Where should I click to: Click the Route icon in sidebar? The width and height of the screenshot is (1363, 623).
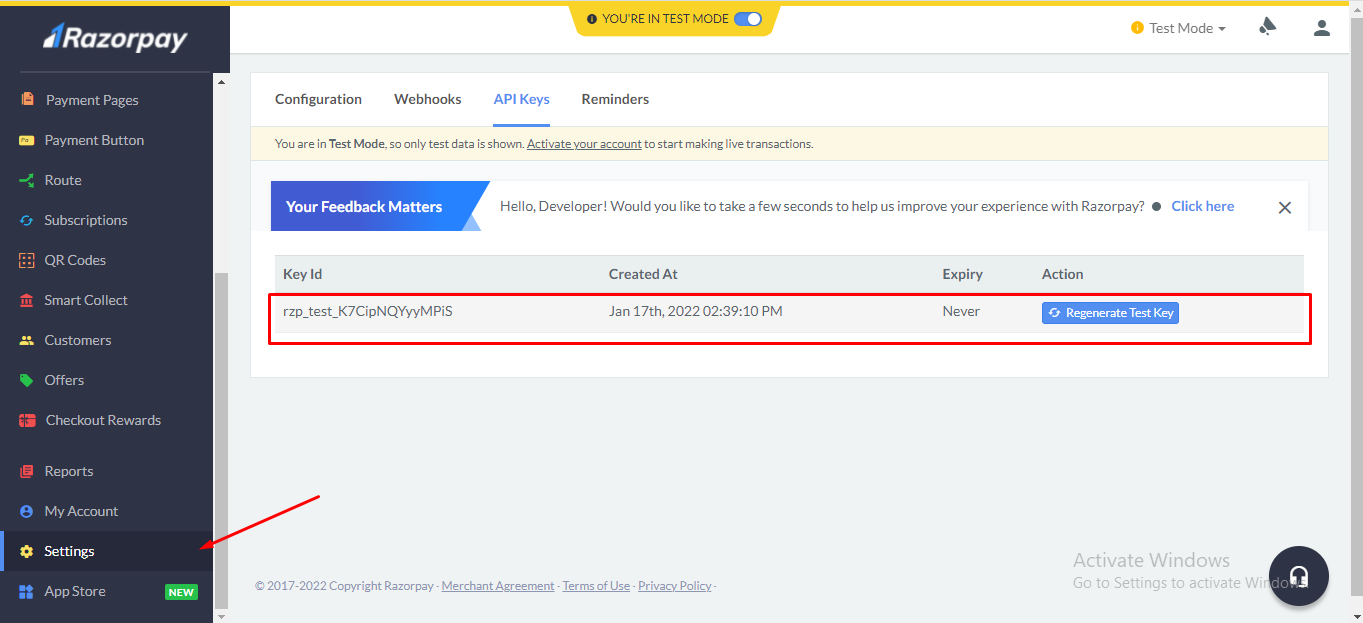click(x=27, y=180)
